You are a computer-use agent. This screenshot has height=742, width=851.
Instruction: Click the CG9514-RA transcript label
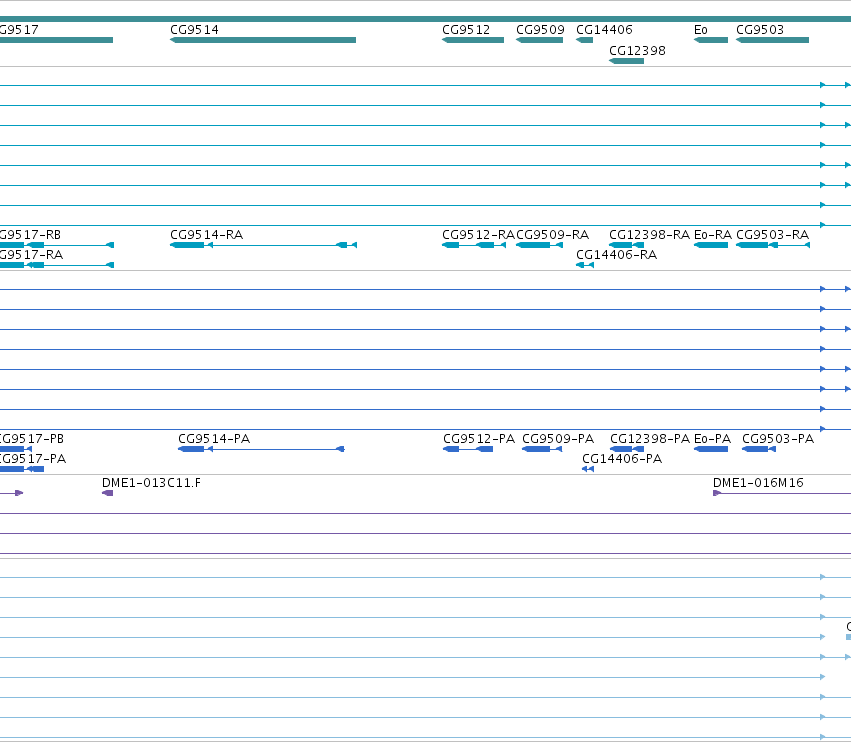point(206,234)
